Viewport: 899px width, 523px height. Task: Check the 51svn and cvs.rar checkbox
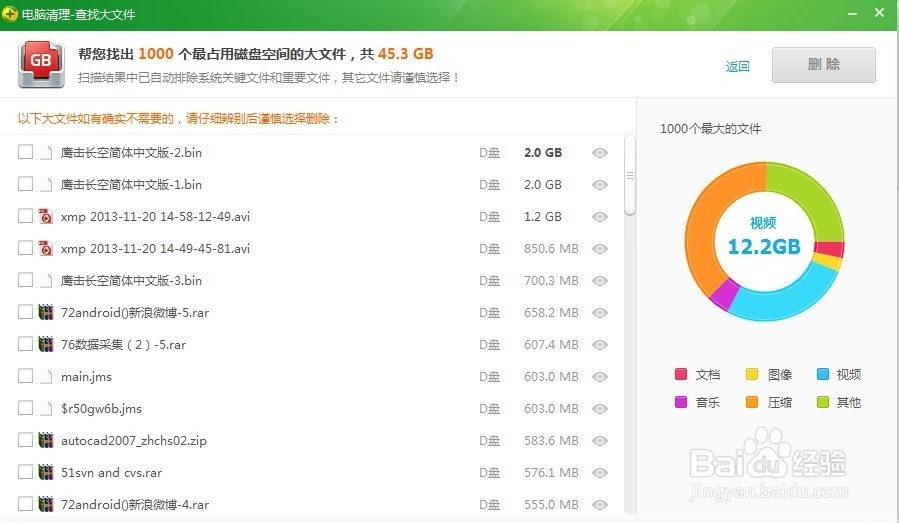(25, 472)
